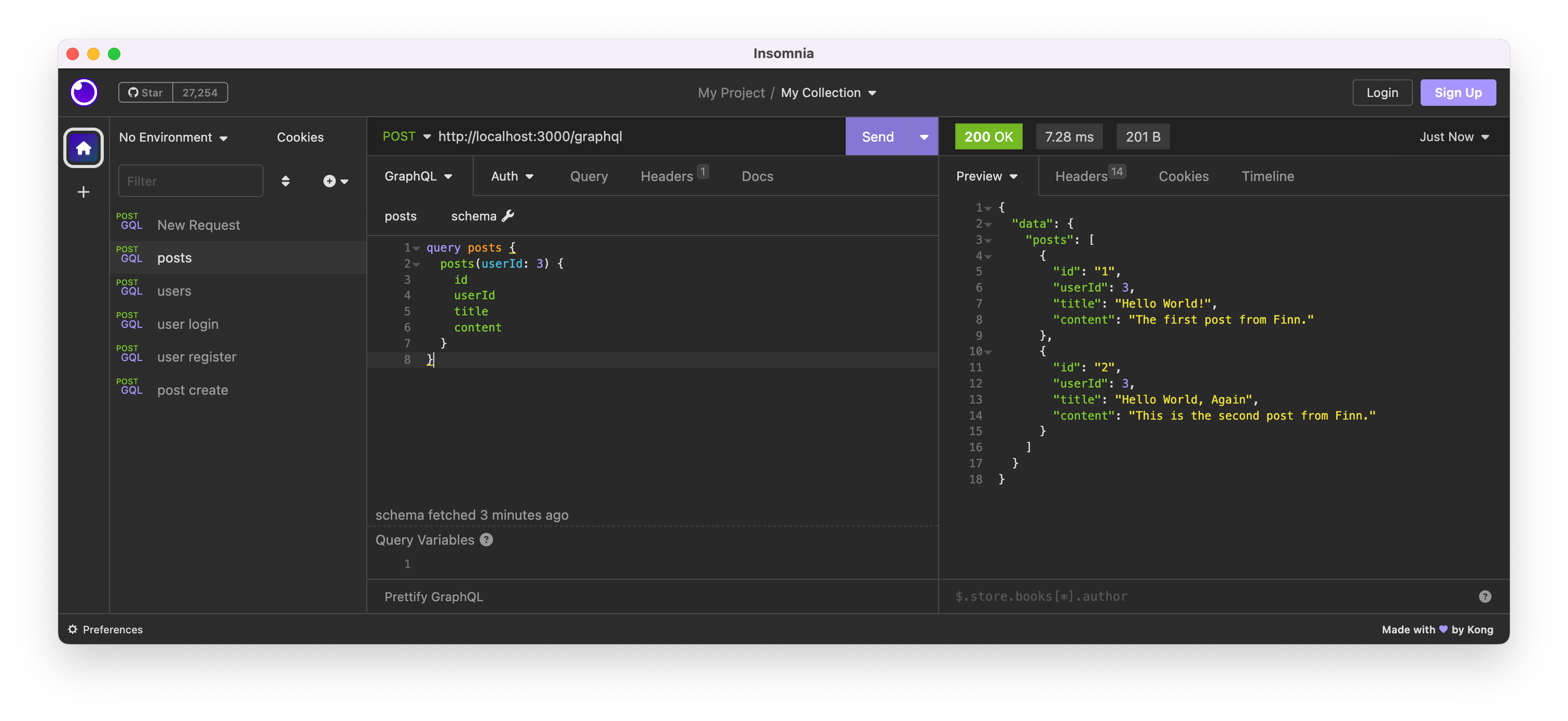This screenshot has height=721, width=1568.
Task: Click the plus icon below home button
Action: [84, 192]
